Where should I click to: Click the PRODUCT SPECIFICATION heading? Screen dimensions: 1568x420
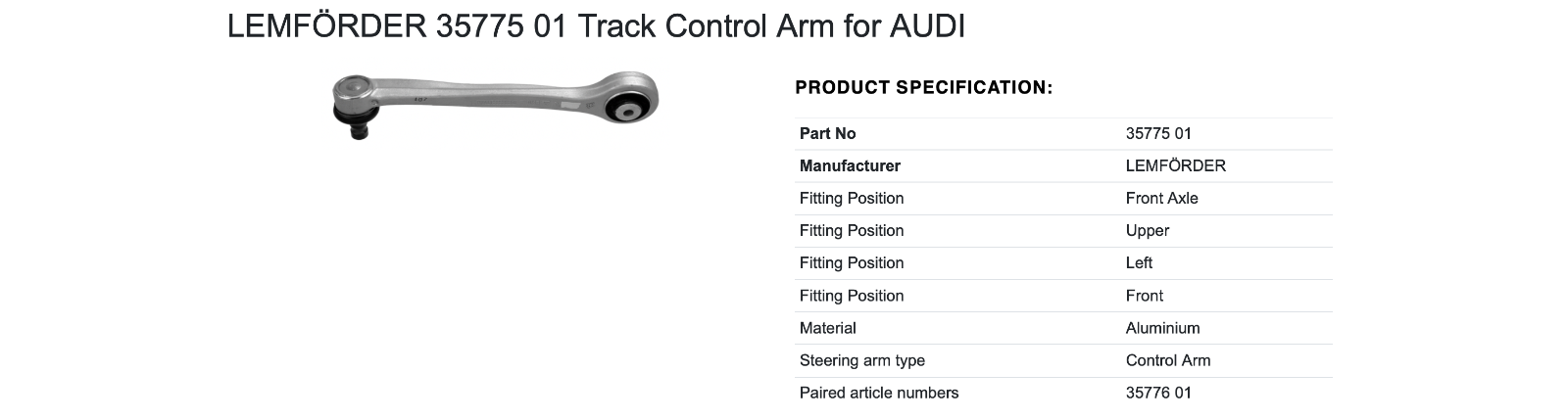[924, 88]
